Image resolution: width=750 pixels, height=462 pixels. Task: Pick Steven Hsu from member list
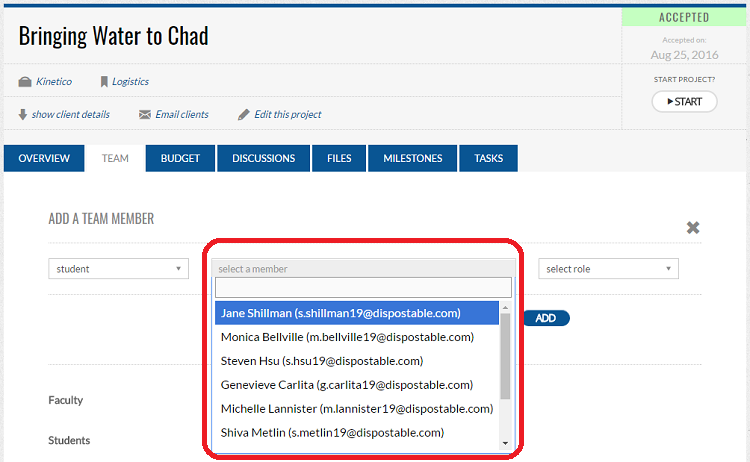[x=357, y=361]
